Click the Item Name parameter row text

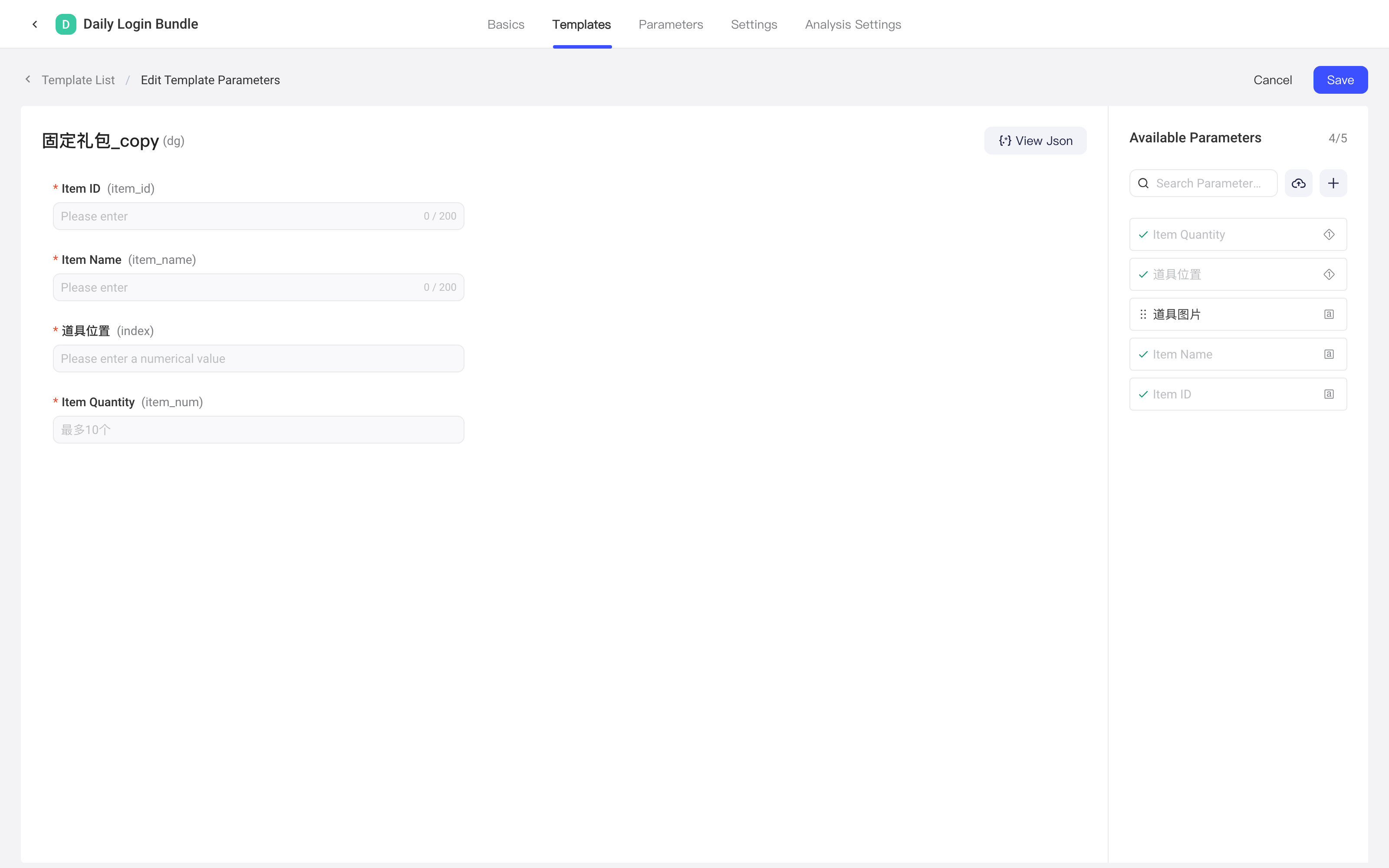point(1182,354)
